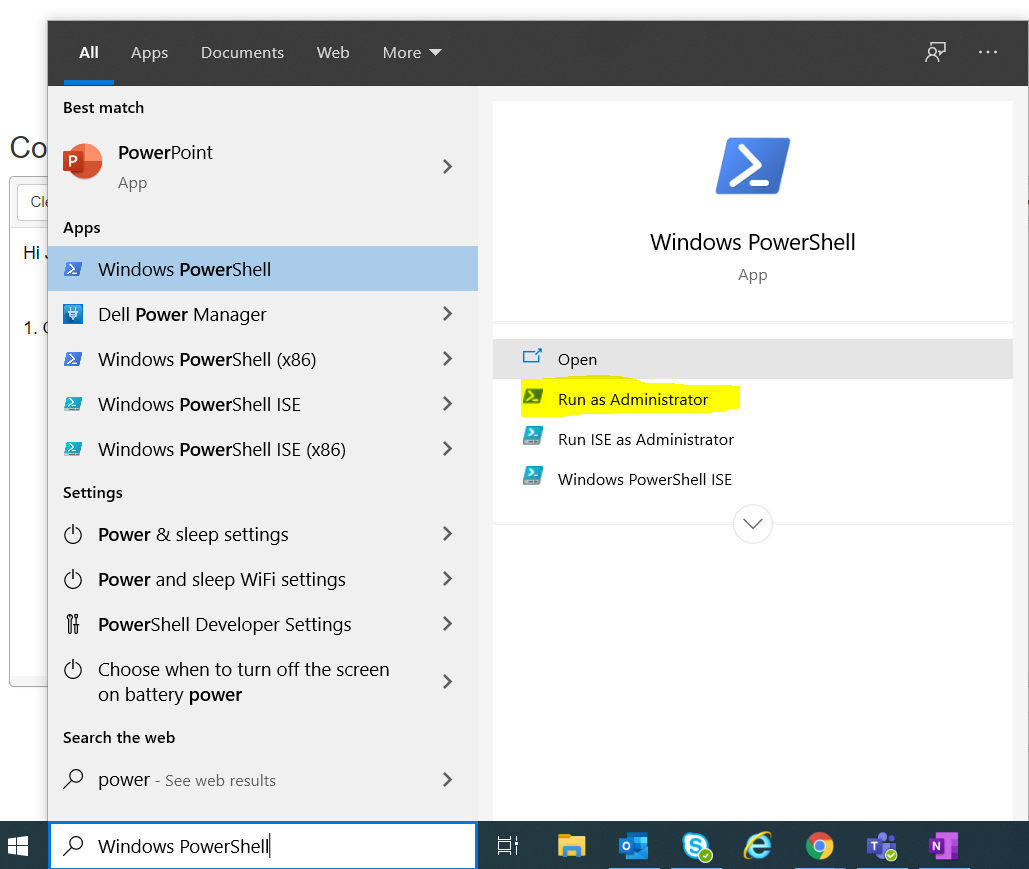The height and width of the screenshot is (869, 1029).
Task: Open Microsoft Teams from the taskbar
Action: tap(881, 846)
